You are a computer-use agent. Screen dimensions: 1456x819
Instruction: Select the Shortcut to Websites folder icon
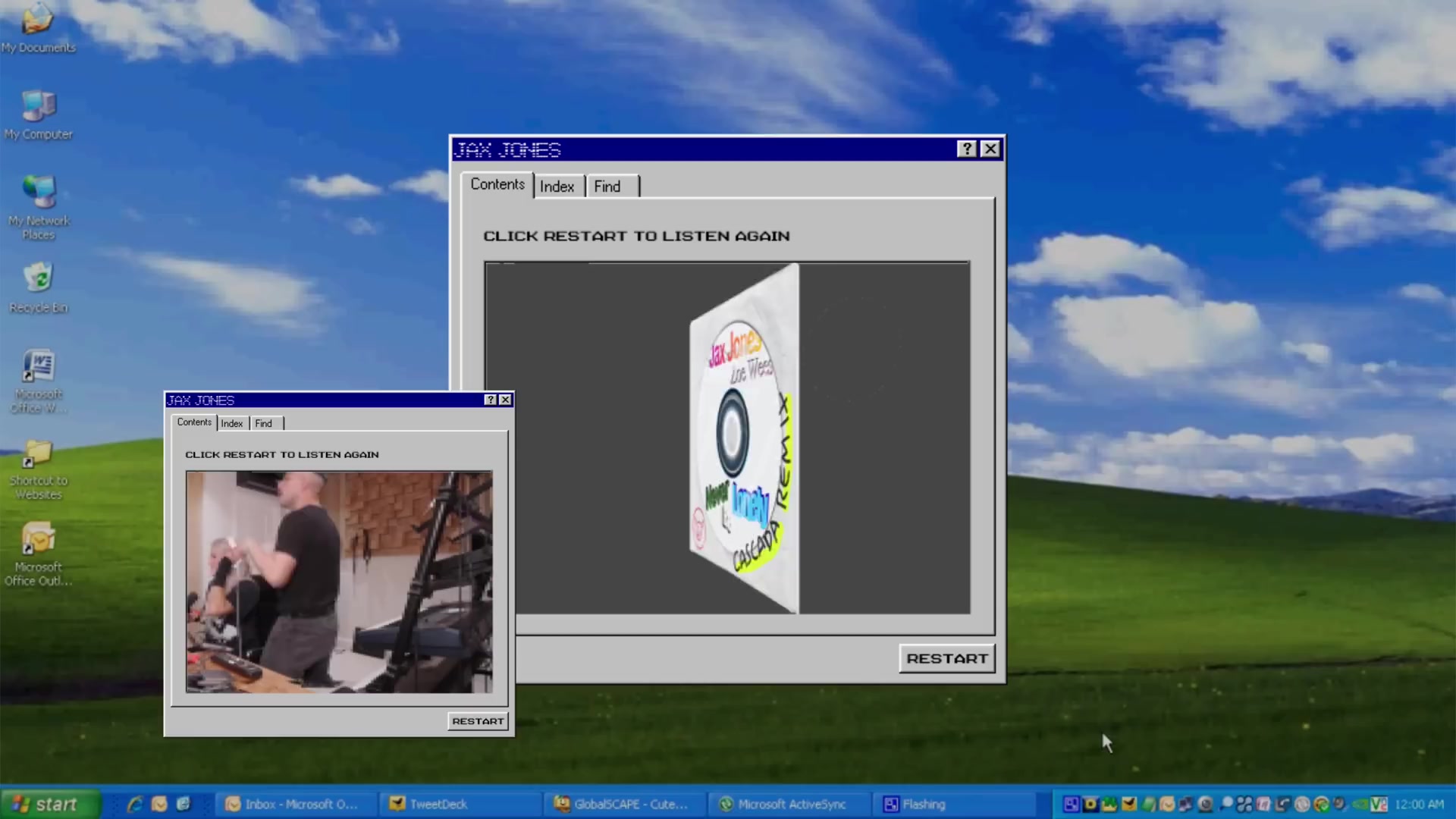tap(39, 470)
